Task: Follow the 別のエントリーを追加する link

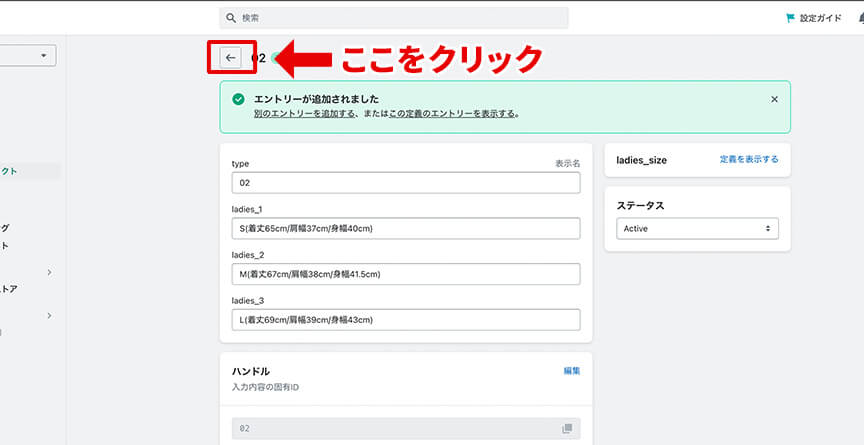Action: click(304, 114)
